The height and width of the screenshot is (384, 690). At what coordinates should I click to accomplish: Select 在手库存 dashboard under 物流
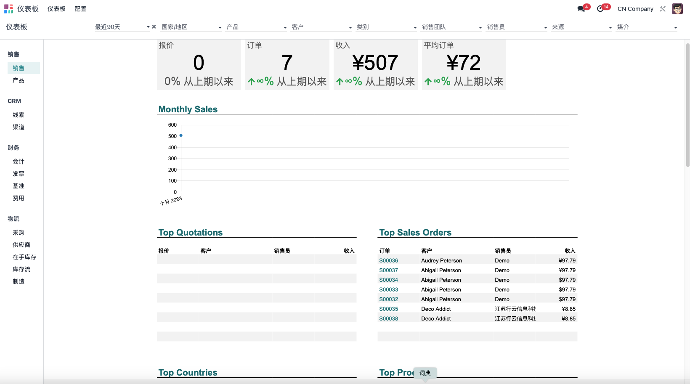pos(24,257)
